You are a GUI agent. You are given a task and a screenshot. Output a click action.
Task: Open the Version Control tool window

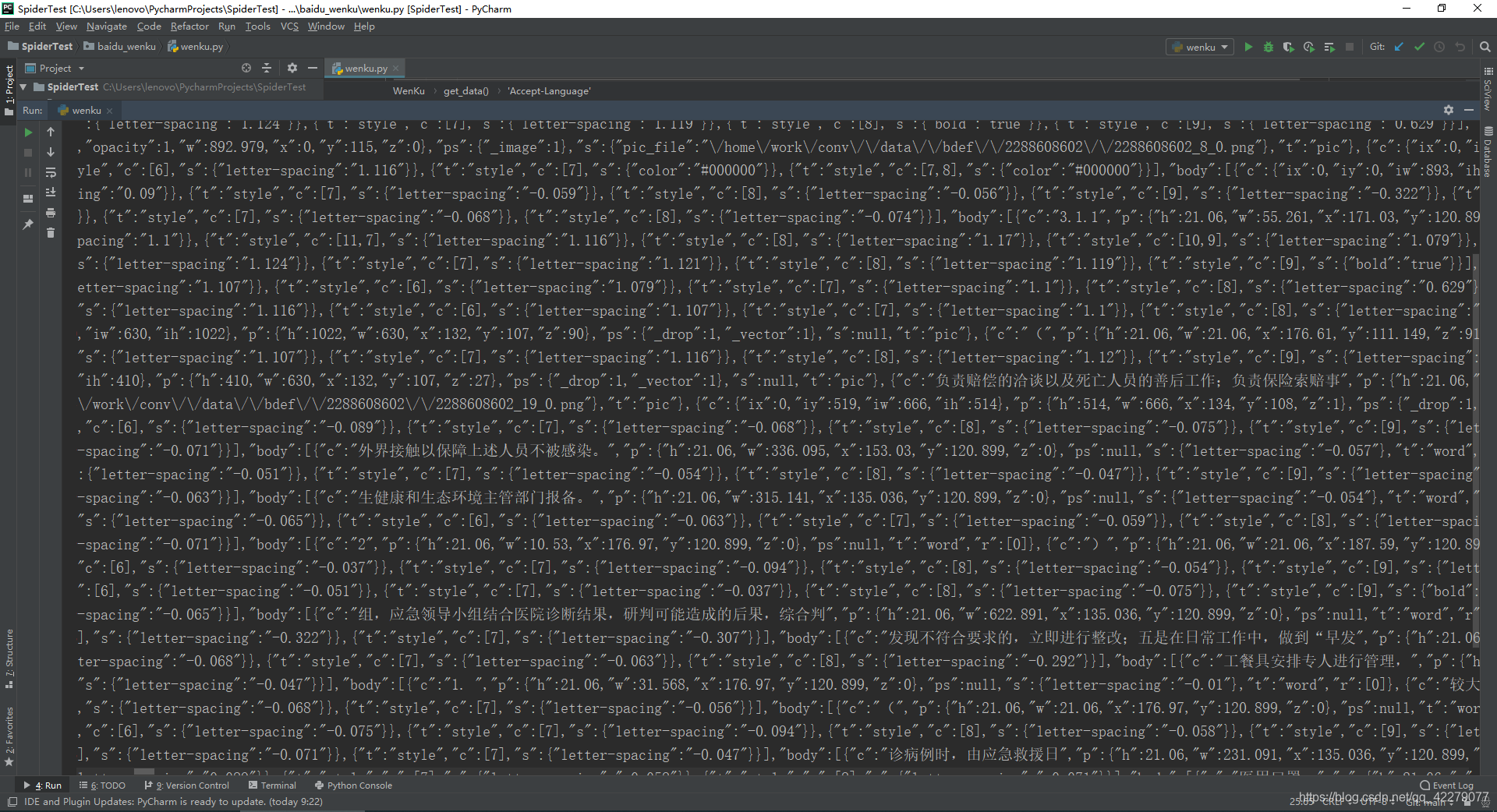point(187,786)
